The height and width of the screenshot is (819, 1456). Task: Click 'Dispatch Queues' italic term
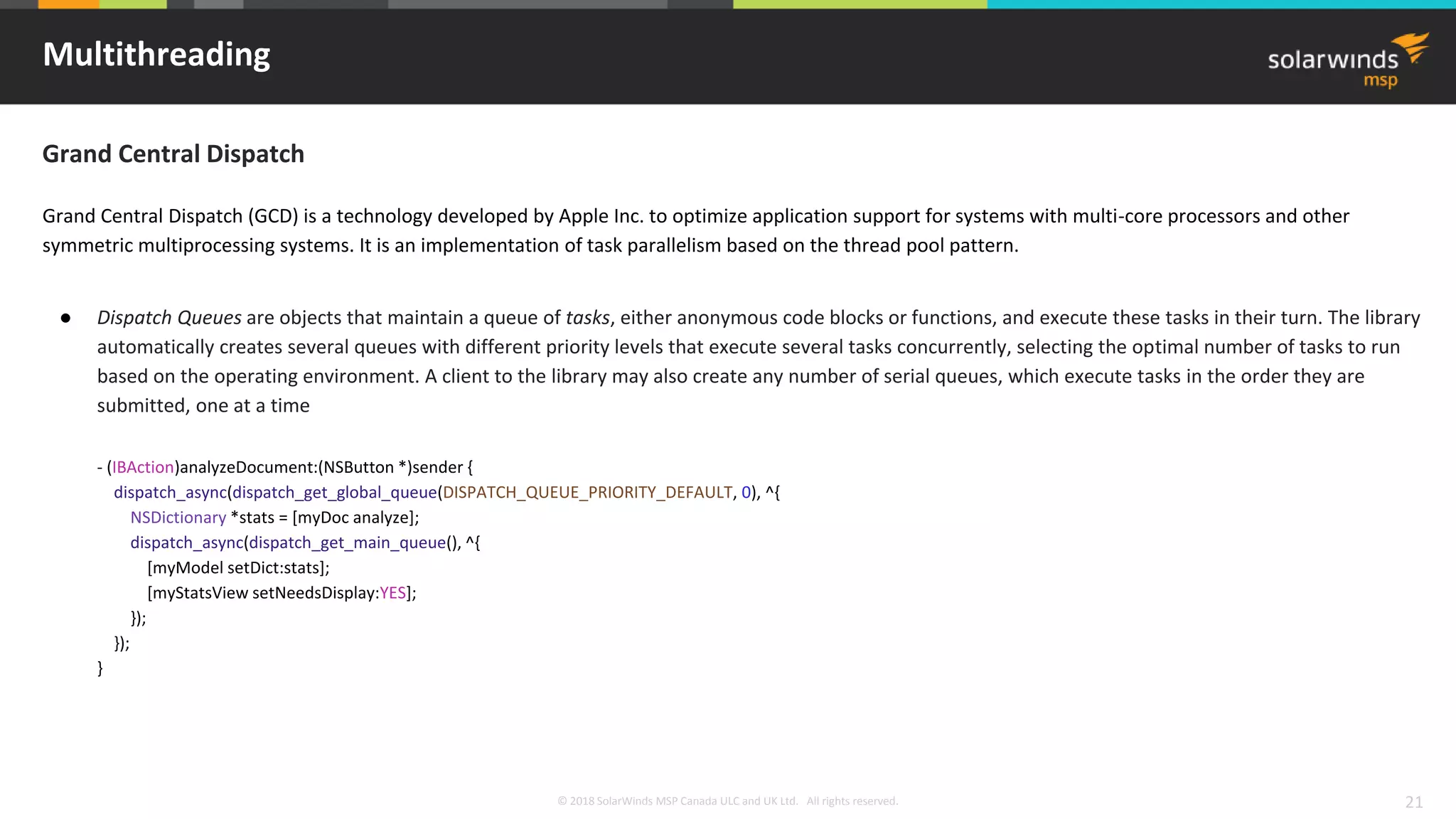coord(169,318)
